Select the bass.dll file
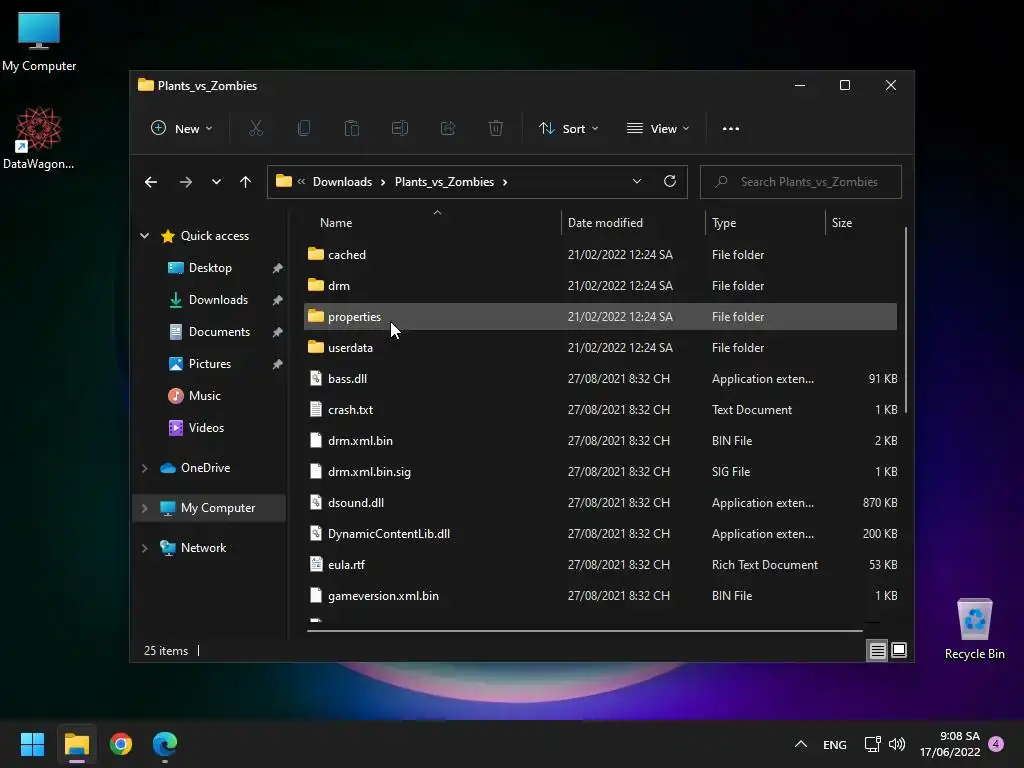 (x=600, y=379)
